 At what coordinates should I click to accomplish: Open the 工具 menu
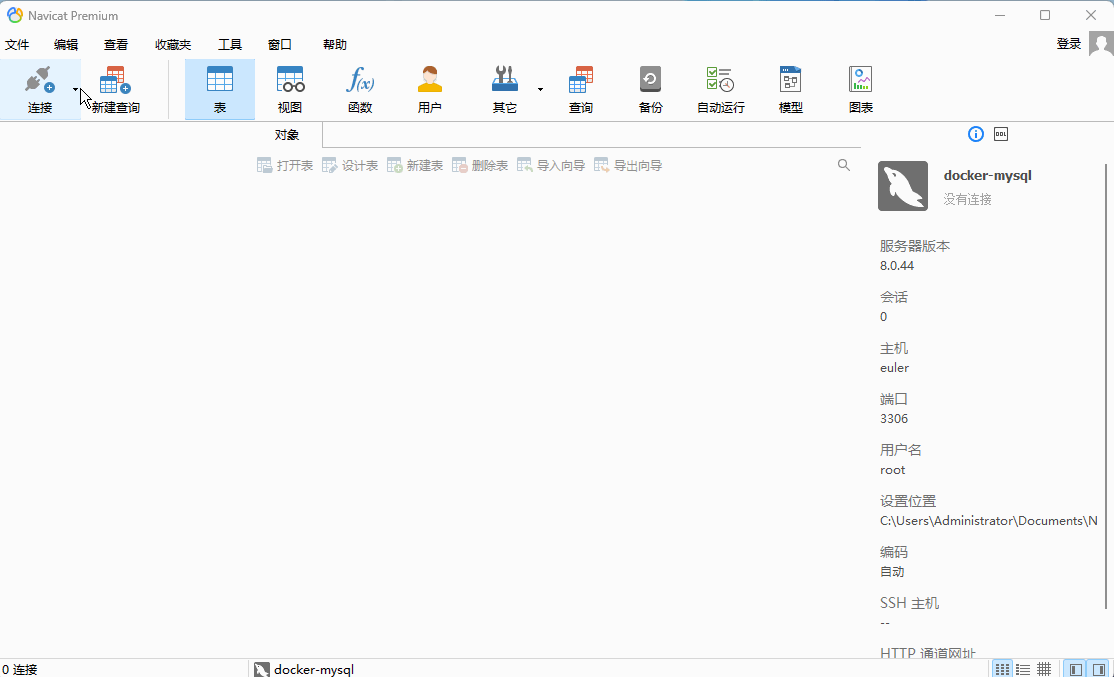[x=229, y=45]
